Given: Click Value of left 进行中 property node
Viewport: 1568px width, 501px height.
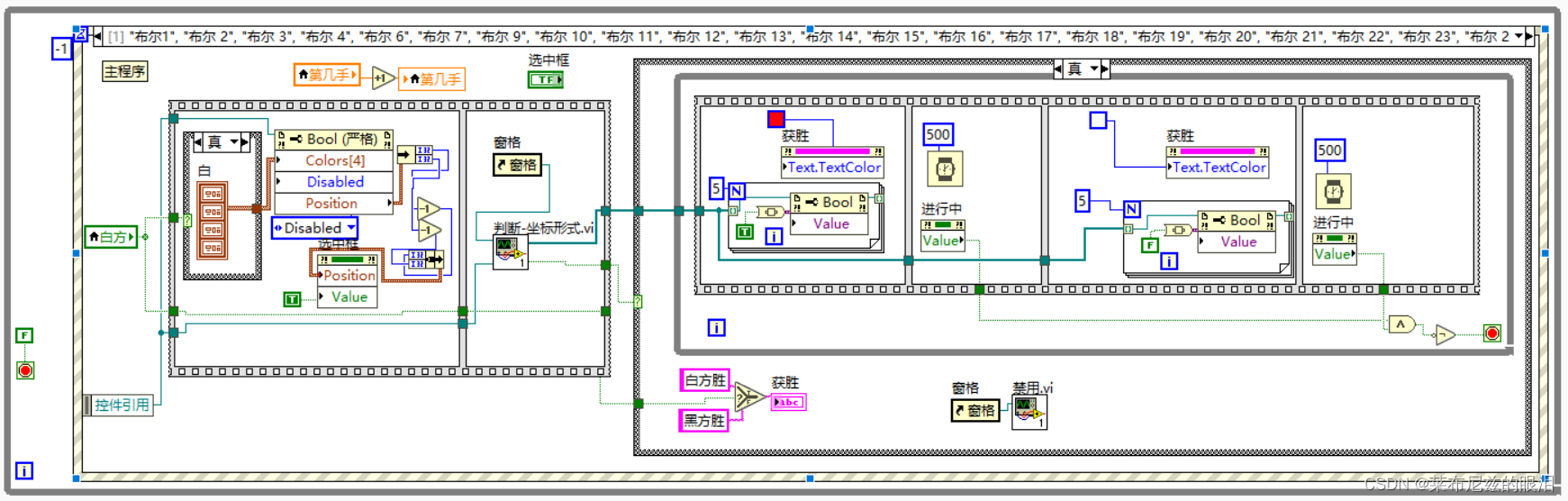Looking at the screenshot, I should (942, 241).
